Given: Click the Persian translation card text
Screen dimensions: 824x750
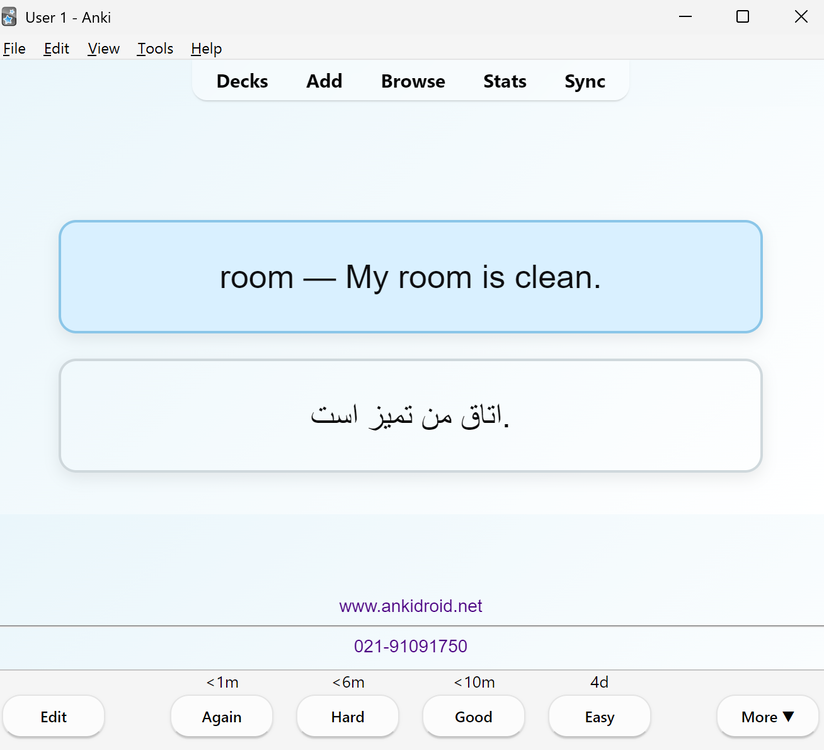Looking at the screenshot, I should point(410,416).
